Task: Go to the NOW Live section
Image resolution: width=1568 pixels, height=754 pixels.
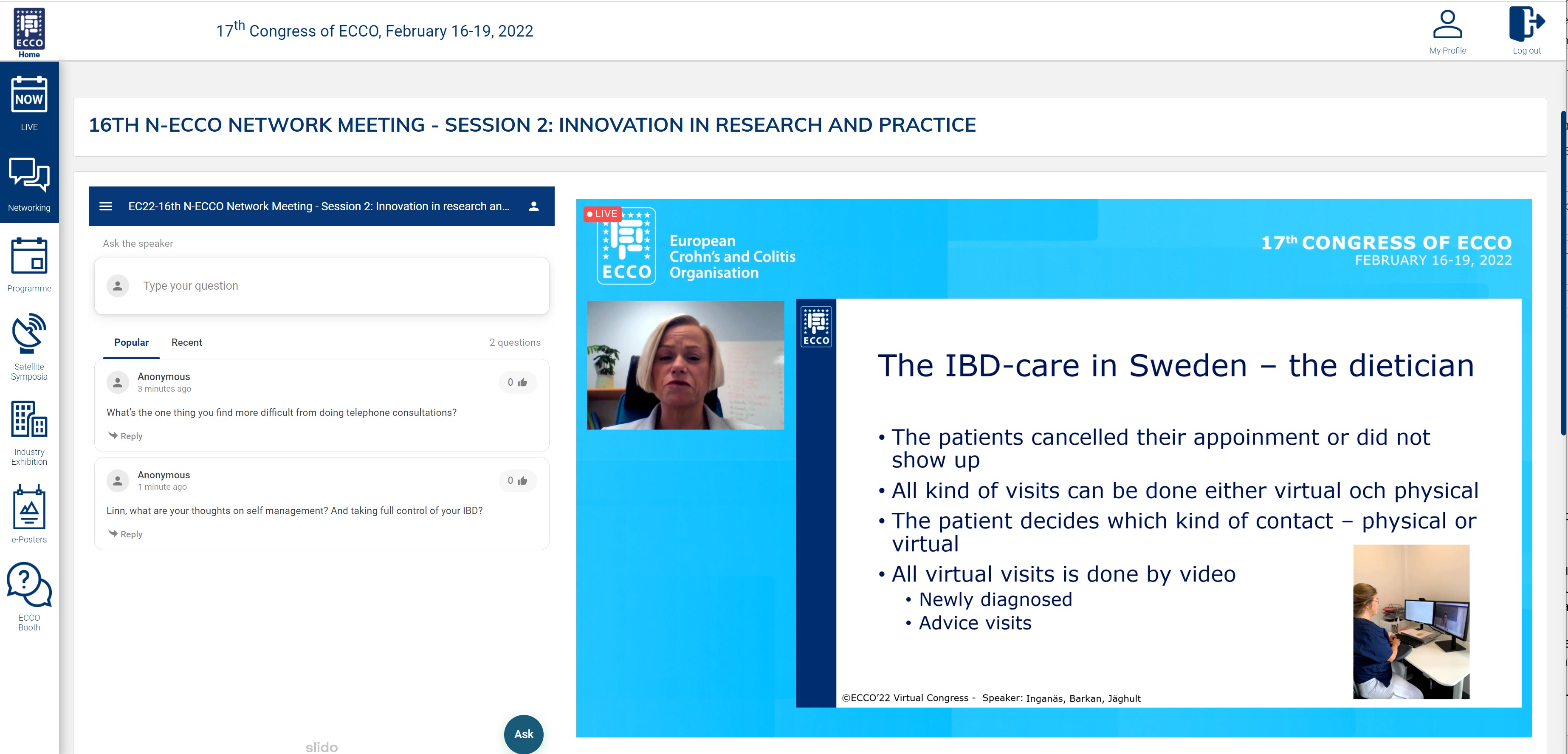Action: point(29,103)
